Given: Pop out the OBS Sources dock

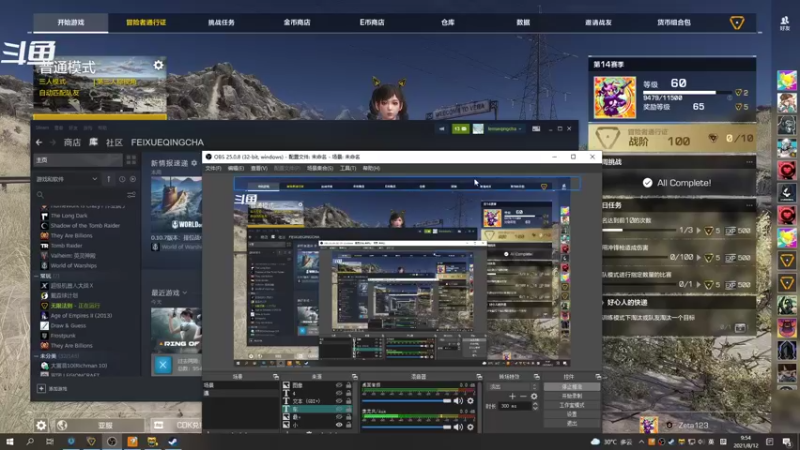Looking at the screenshot, I should 355,377.
